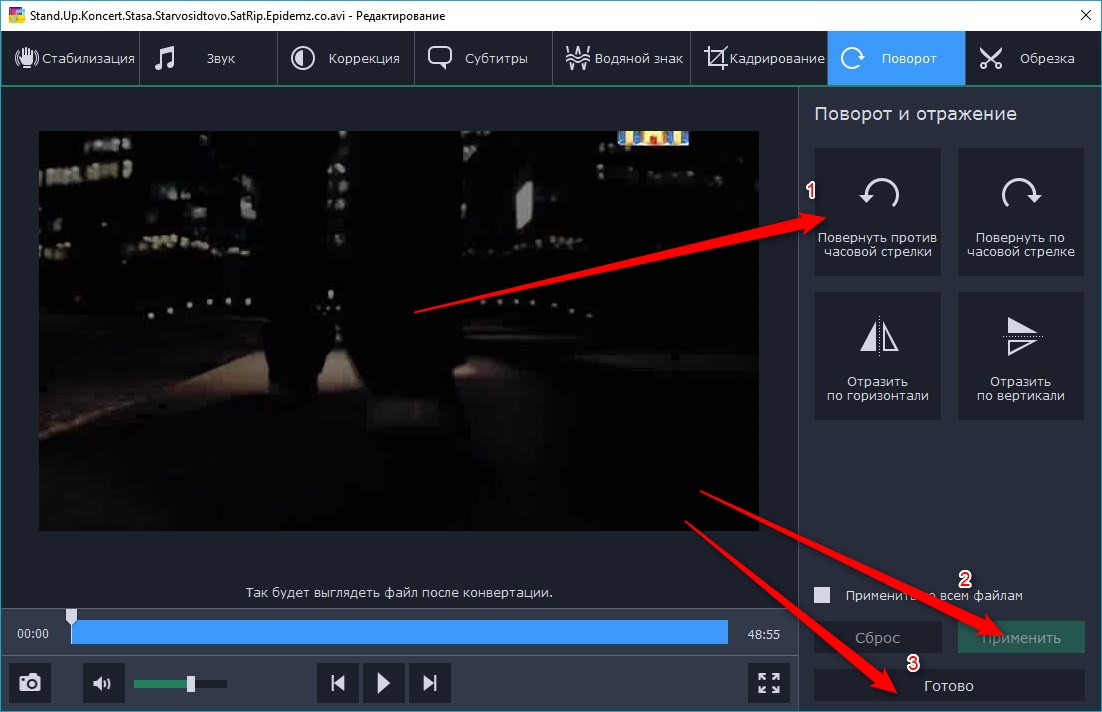Play the video preview
Viewport: 1102px width, 712px height.
pyautogui.click(x=383, y=683)
